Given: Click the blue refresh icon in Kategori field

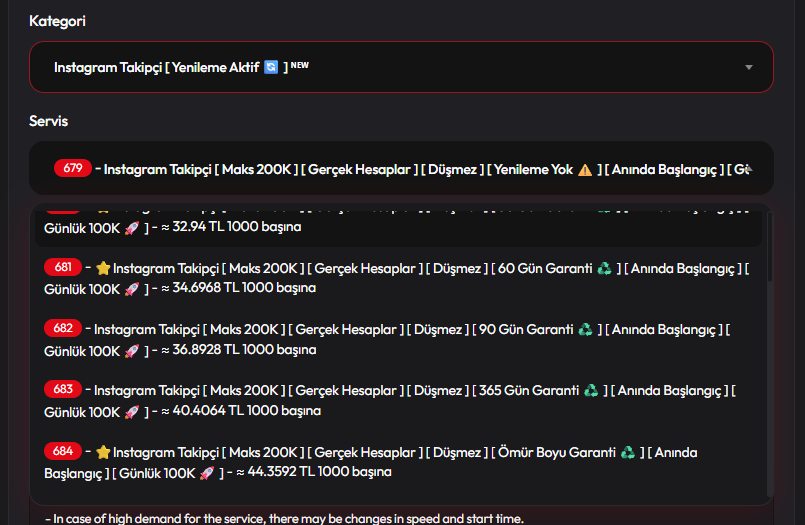Looking at the screenshot, I should [x=270, y=67].
